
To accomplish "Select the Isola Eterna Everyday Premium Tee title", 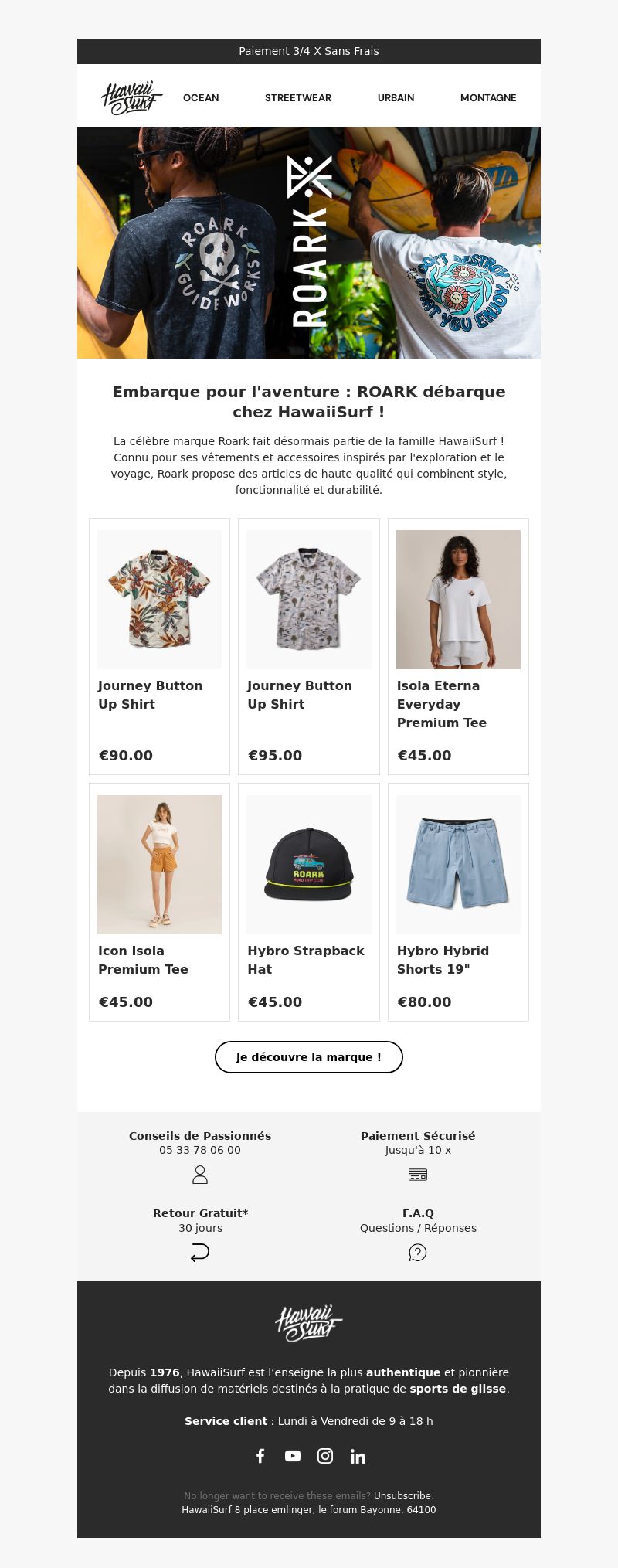I will click(x=442, y=704).
